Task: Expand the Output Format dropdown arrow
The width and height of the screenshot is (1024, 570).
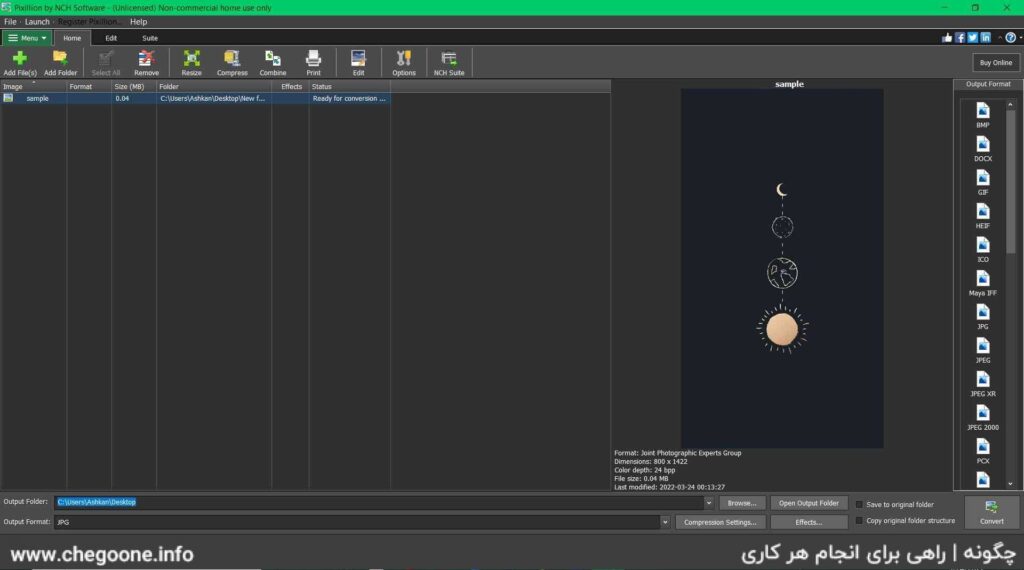Action: 665,522
